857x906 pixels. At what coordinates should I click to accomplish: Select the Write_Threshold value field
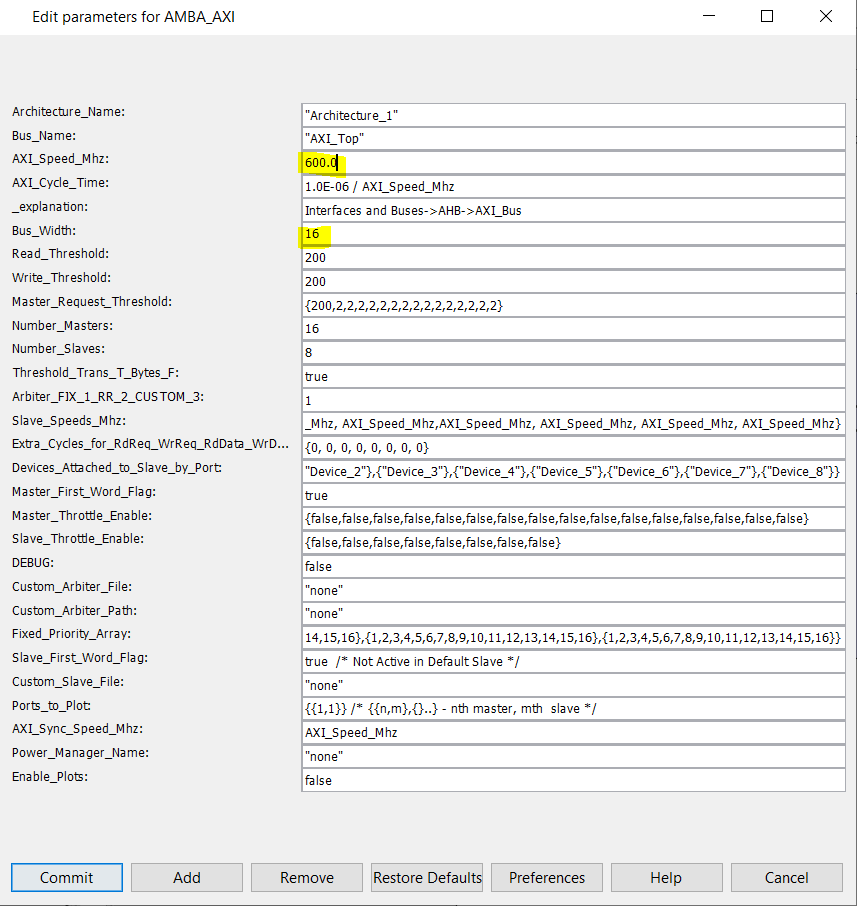[x=573, y=281]
